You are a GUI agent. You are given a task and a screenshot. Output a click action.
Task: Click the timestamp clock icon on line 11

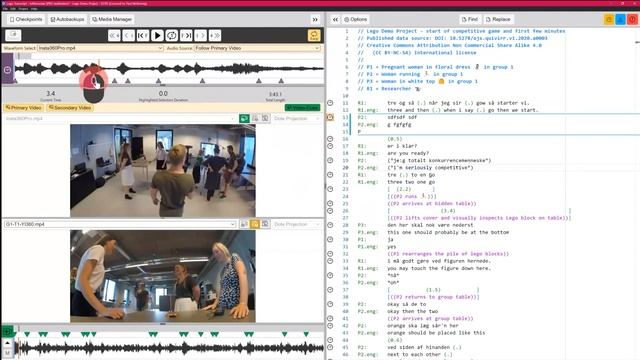point(330,103)
